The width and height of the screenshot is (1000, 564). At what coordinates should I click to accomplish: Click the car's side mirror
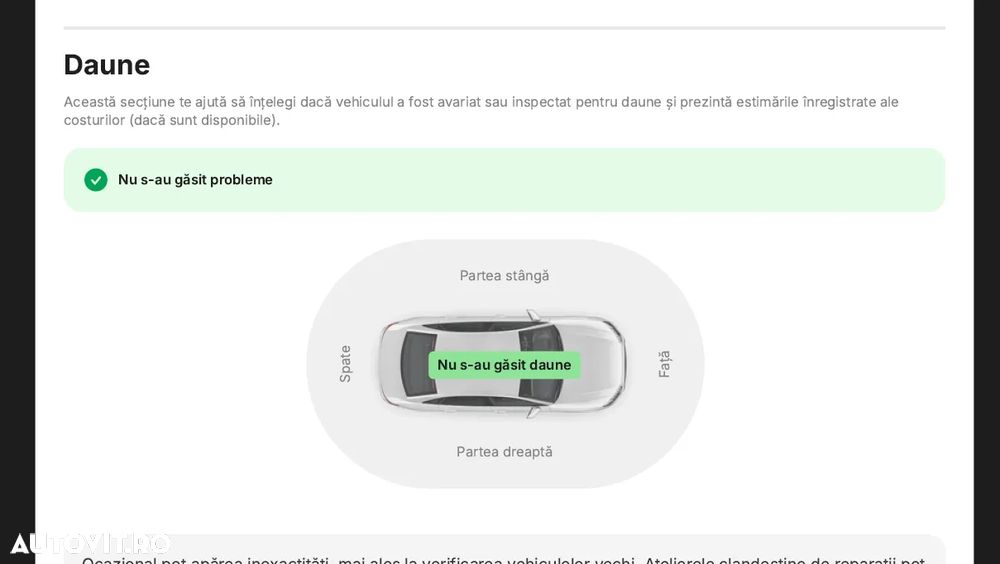coord(533,315)
